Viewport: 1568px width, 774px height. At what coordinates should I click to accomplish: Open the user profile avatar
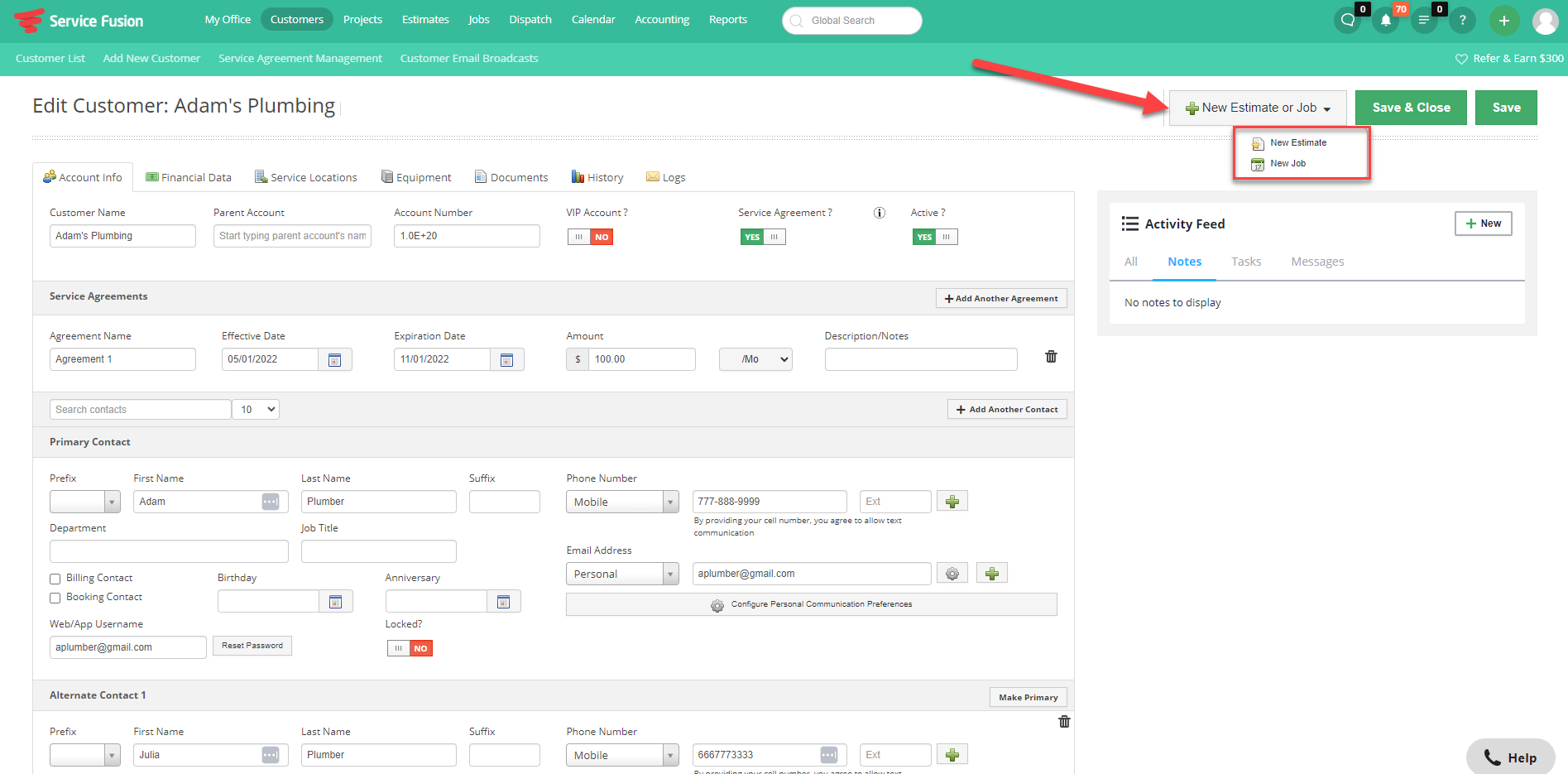pyautogui.click(x=1545, y=21)
